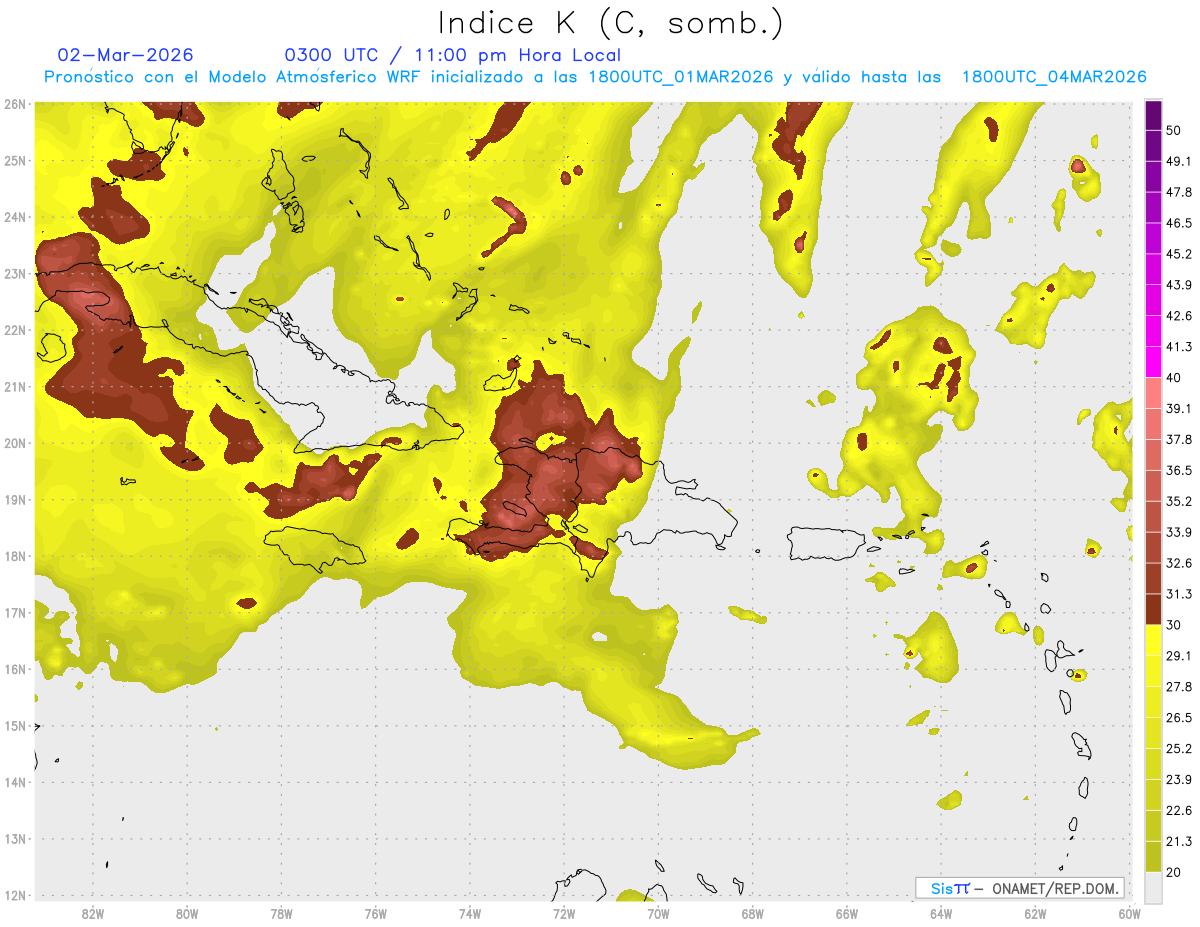Click the color bar label "46.5"
Viewport: 1200px width, 927px height.
click(x=1178, y=223)
